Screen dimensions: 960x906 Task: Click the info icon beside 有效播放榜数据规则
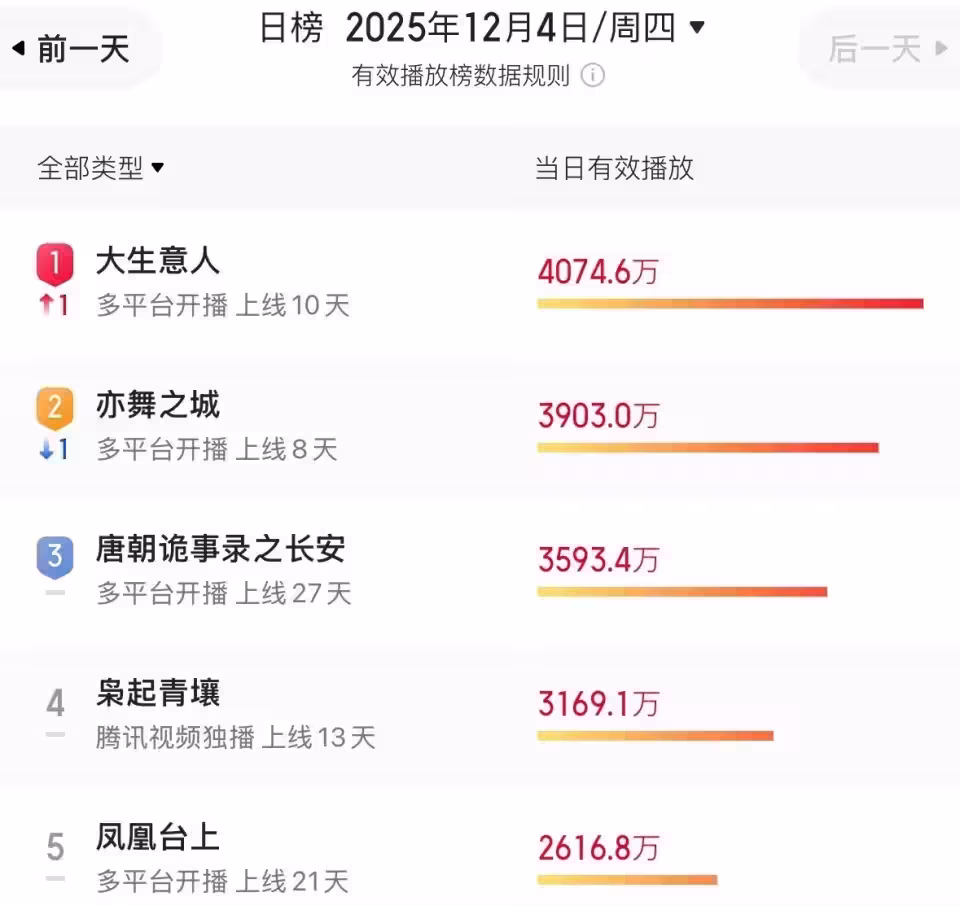point(593,76)
